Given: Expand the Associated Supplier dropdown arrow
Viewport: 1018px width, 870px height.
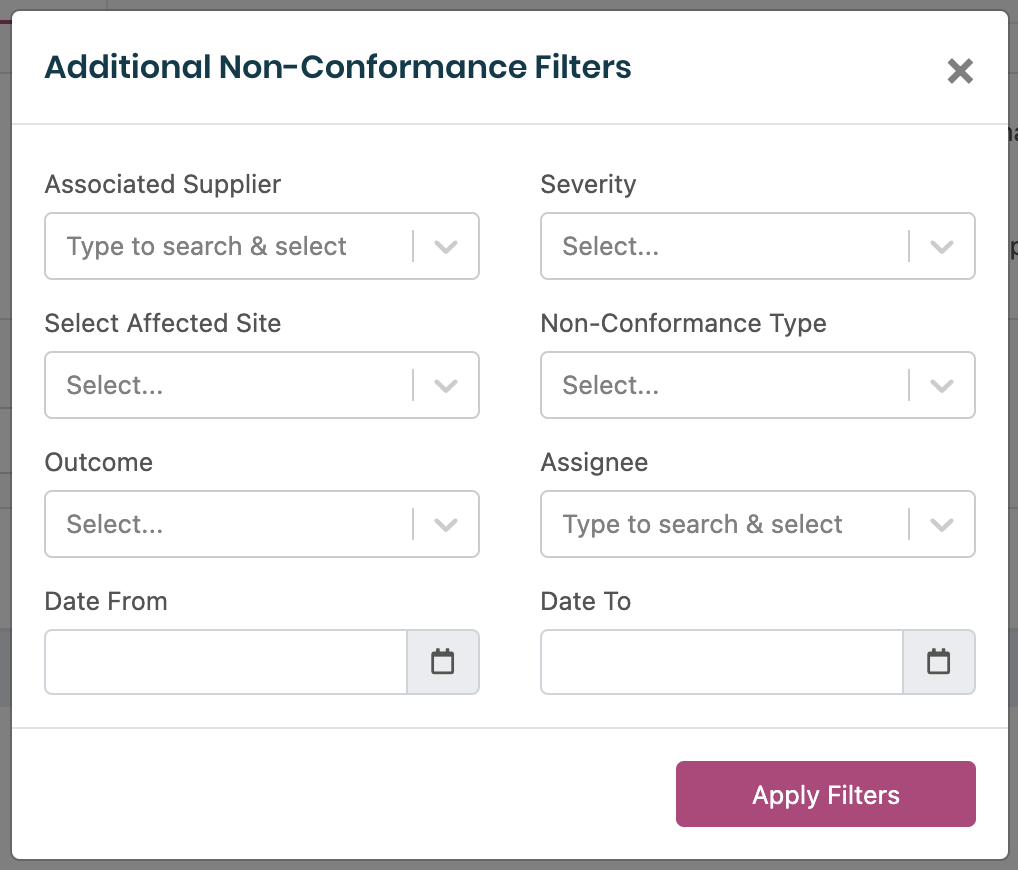Looking at the screenshot, I should click(x=446, y=246).
